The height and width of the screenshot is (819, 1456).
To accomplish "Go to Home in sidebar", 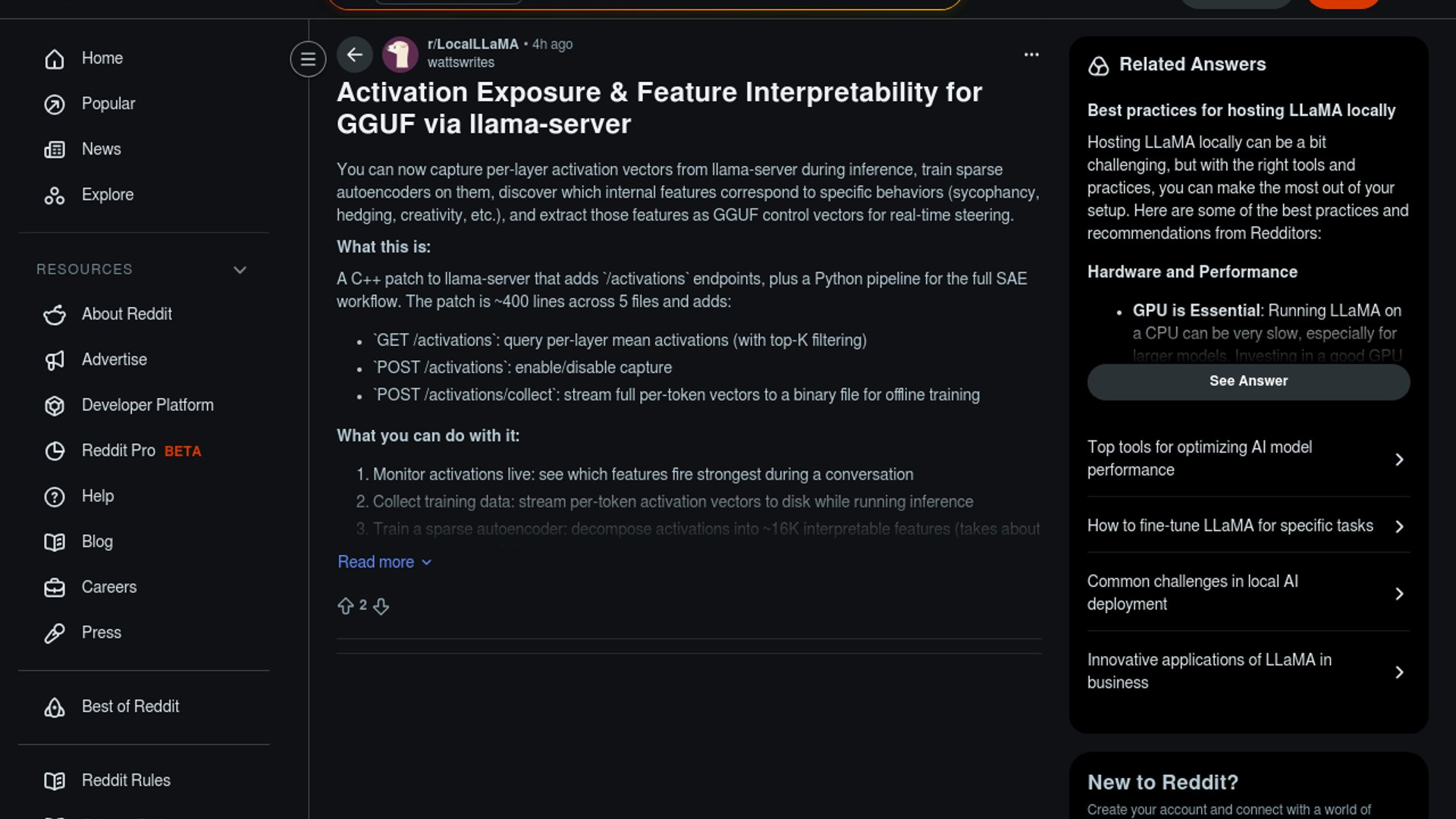I will tap(102, 58).
